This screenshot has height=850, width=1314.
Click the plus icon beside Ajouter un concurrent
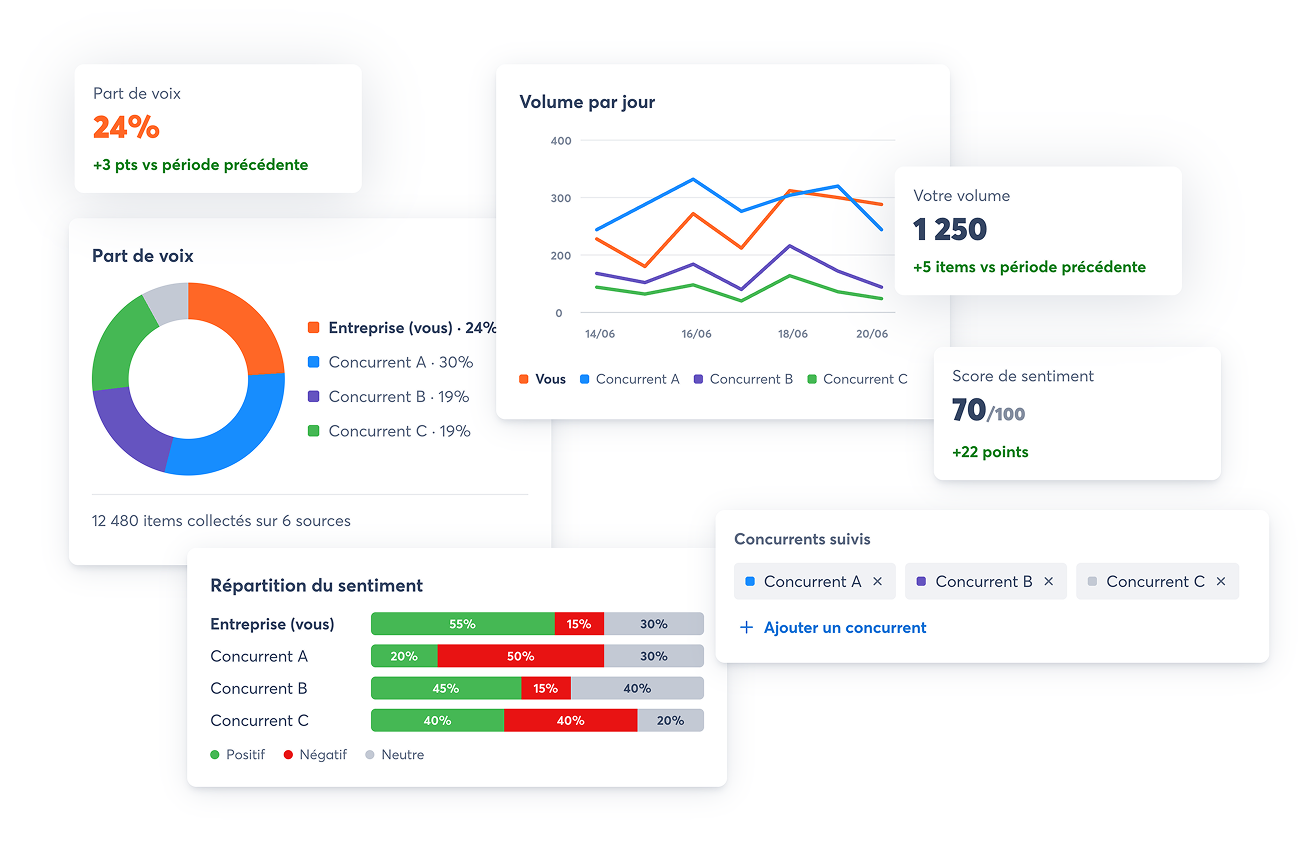pos(746,627)
